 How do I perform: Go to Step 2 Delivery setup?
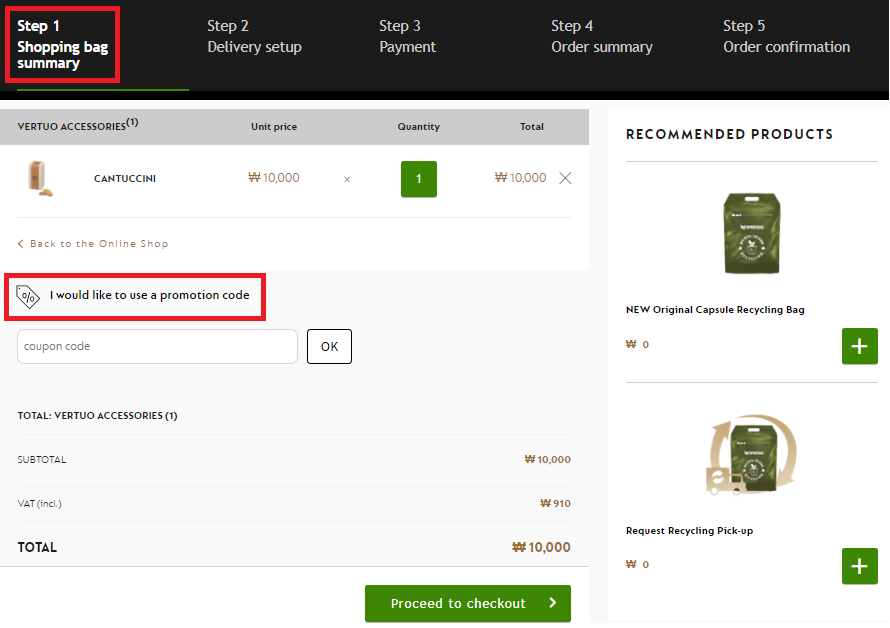pyautogui.click(x=254, y=36)
